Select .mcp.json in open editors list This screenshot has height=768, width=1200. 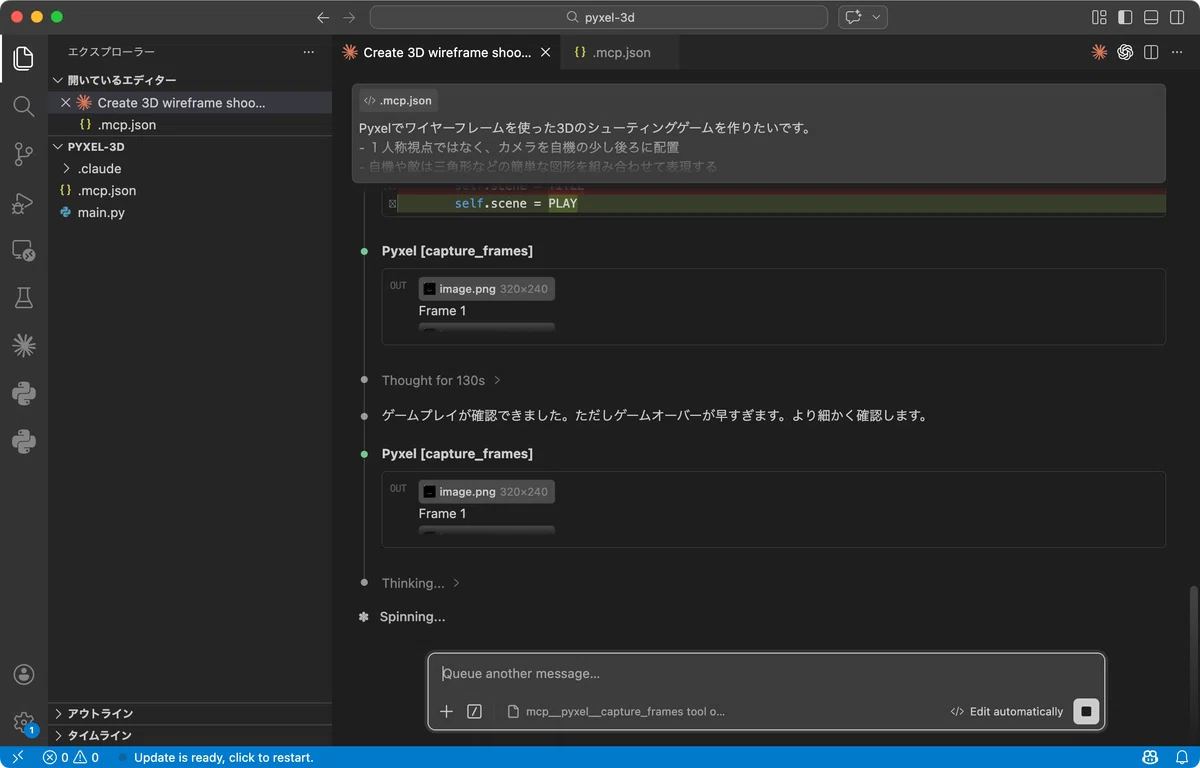click(x=190, y=124)
